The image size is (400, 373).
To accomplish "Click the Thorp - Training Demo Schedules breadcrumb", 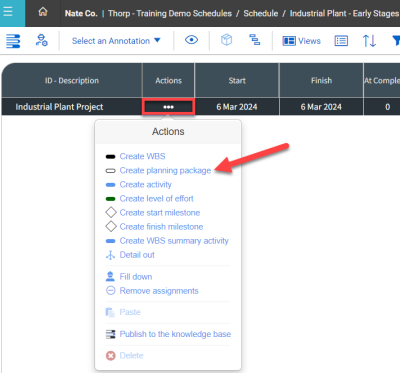I will pyautogui.click(x=170, y=13).
